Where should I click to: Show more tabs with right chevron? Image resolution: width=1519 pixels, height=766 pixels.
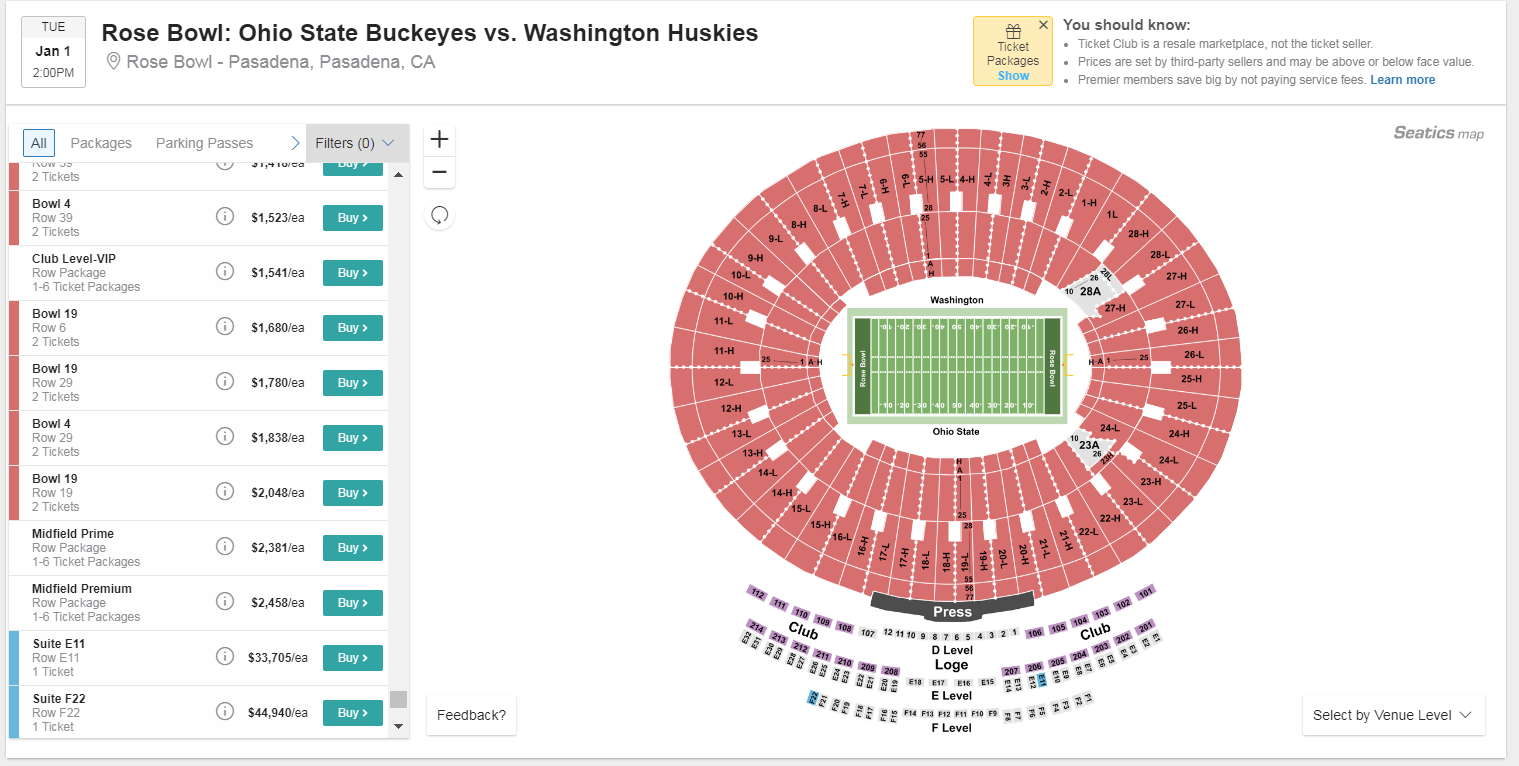(295, 143)
